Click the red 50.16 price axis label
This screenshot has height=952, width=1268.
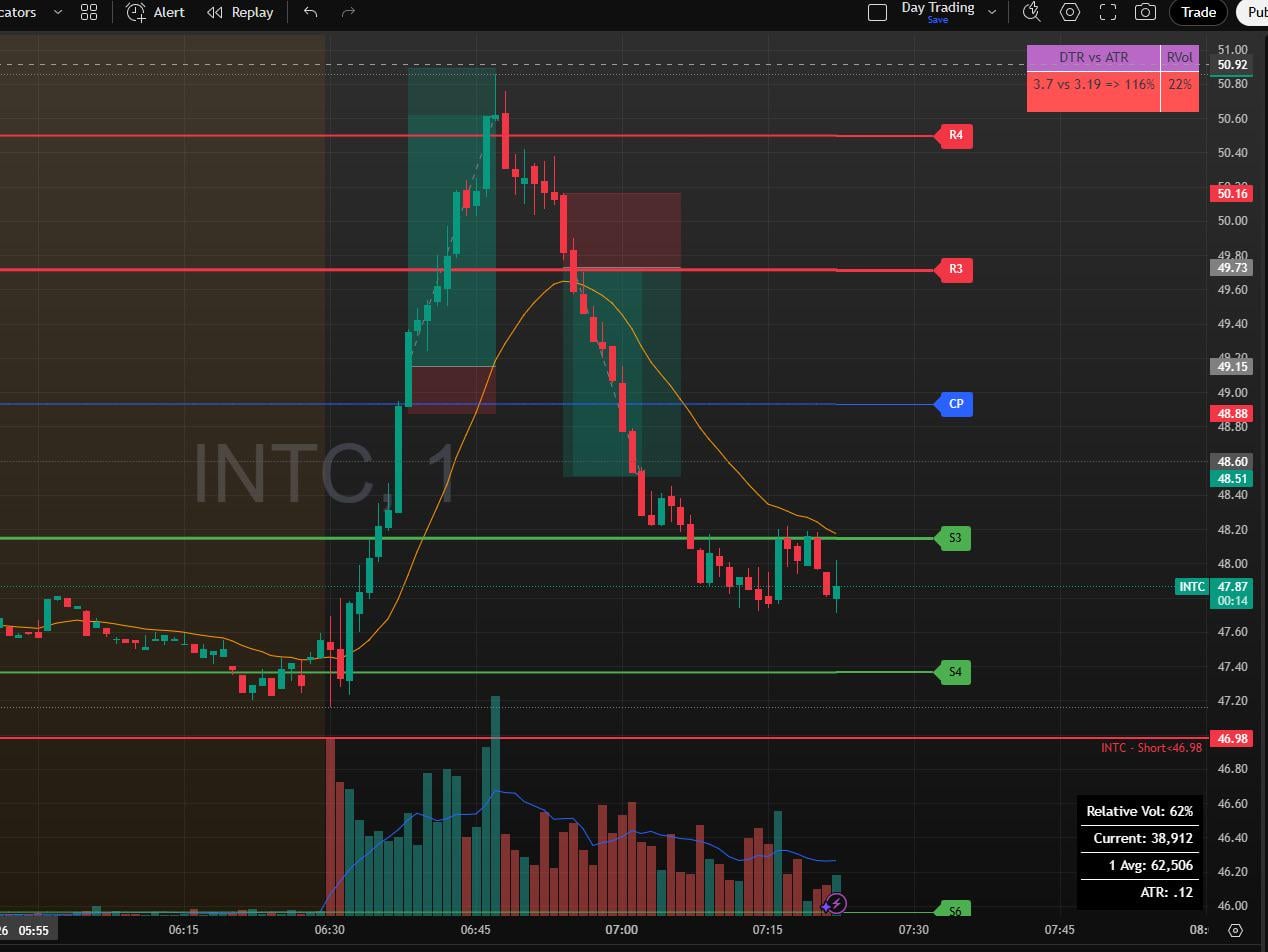(1230, 193)
